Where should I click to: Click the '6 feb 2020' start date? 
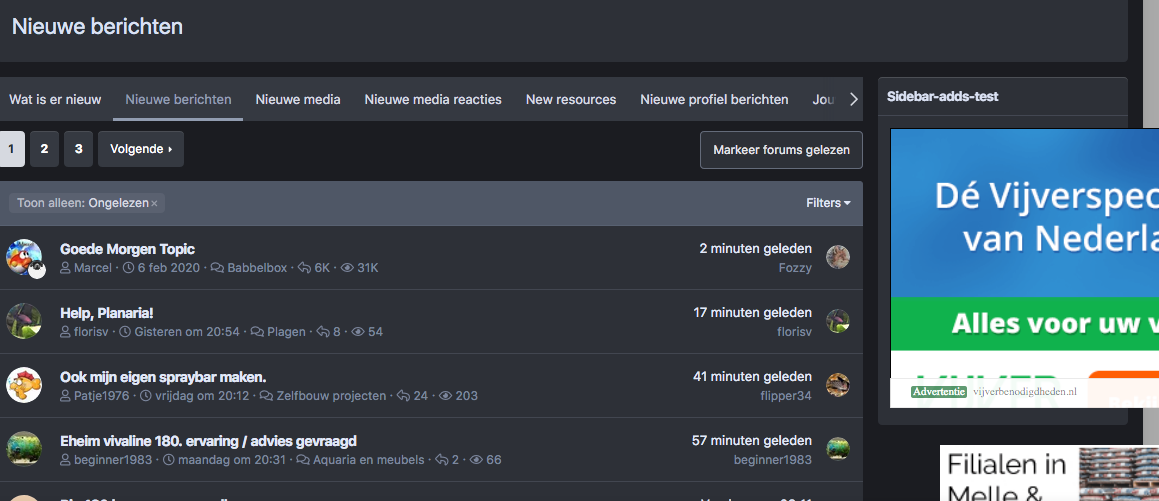[168, 267]
